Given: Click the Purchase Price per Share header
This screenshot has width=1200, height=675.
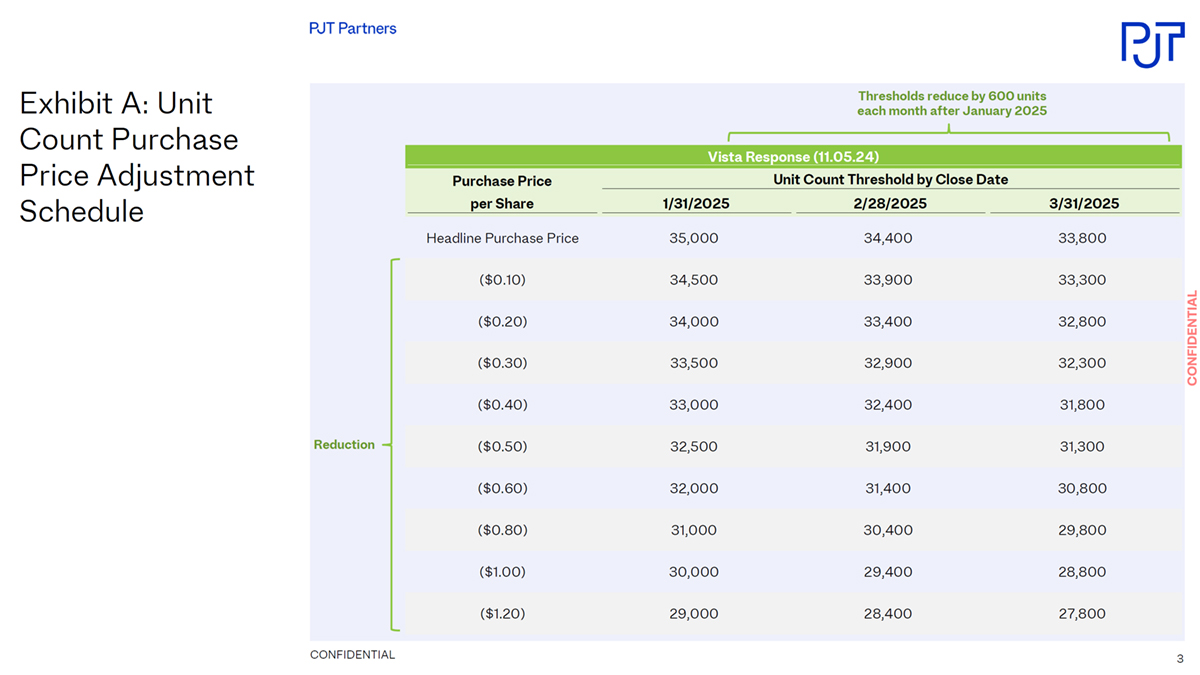Looking at the screenshot, I should tap(502, 192).
